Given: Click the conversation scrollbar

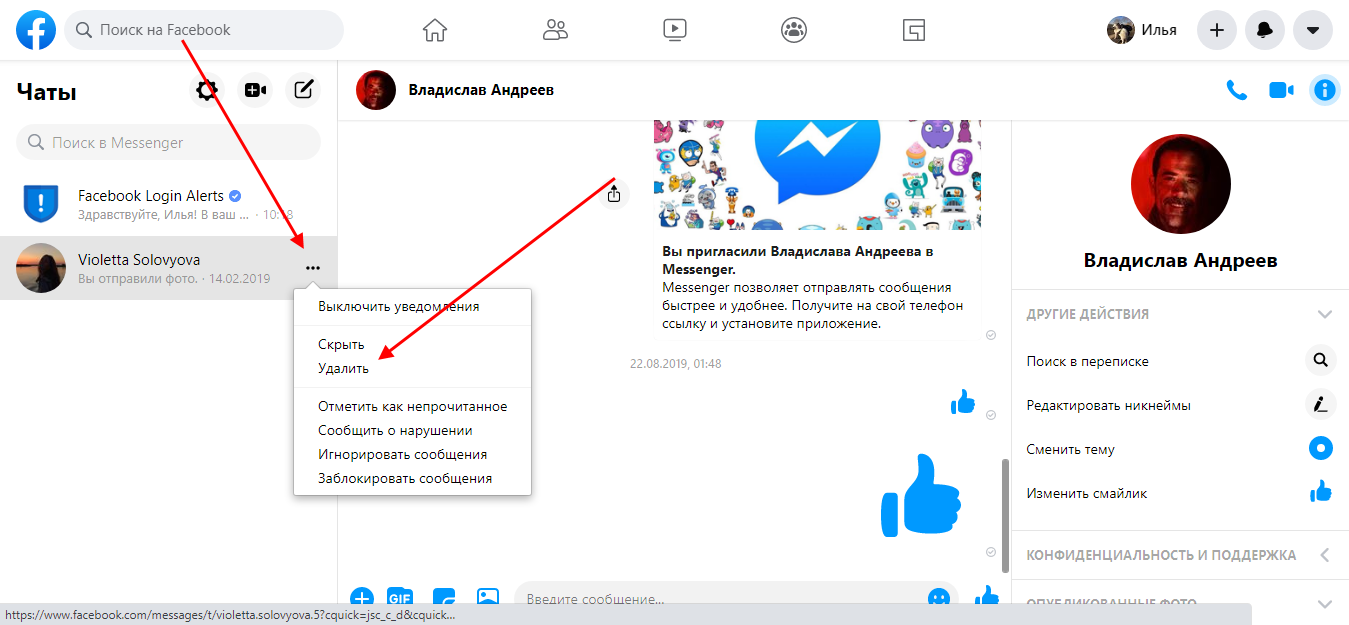Looking at the screenshot, I should pos(1004,515).
